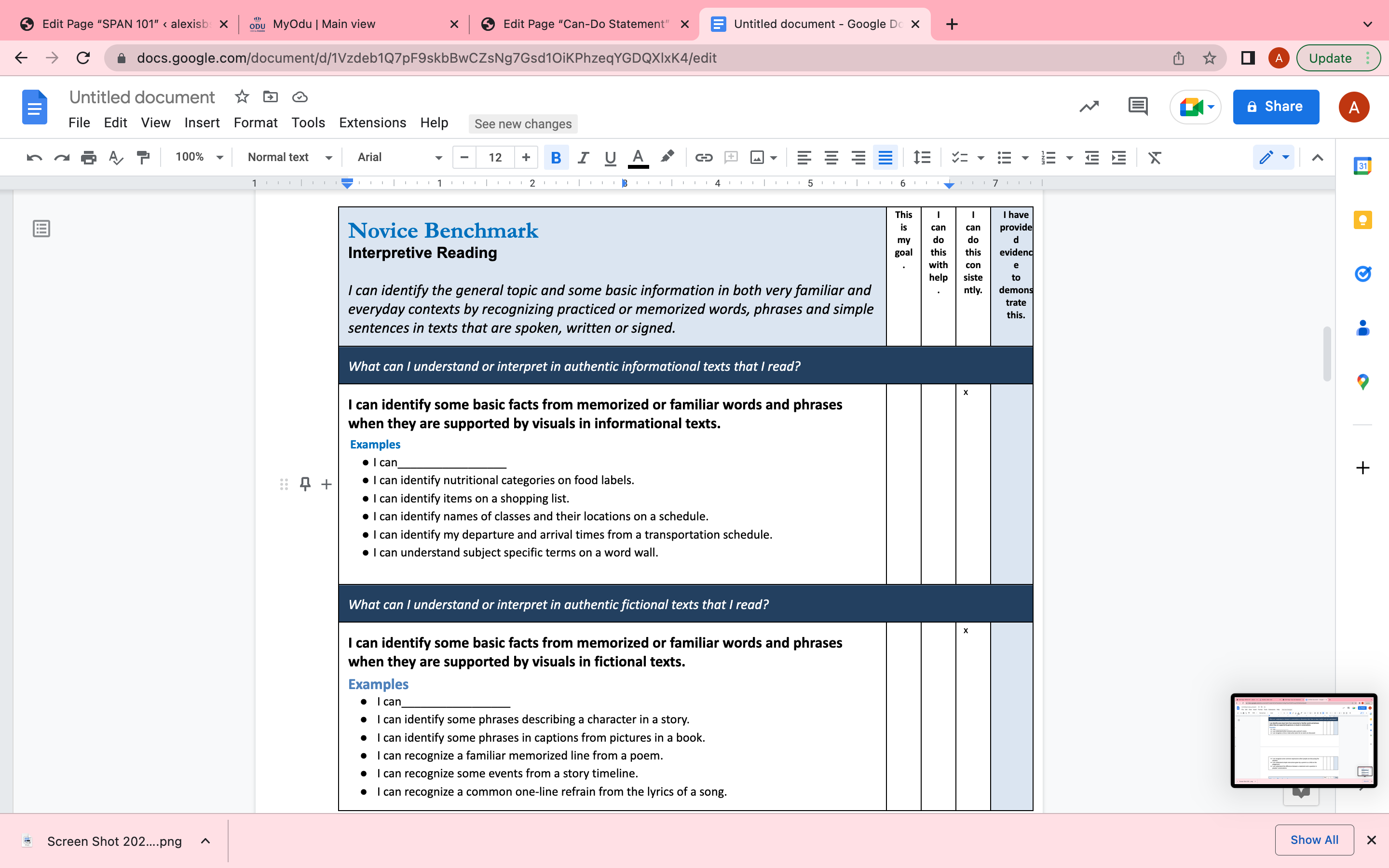The width and height of the screenshot is (1389, 868).
Task: Open the comment history icon
Action: click(x=1138, y=107)
